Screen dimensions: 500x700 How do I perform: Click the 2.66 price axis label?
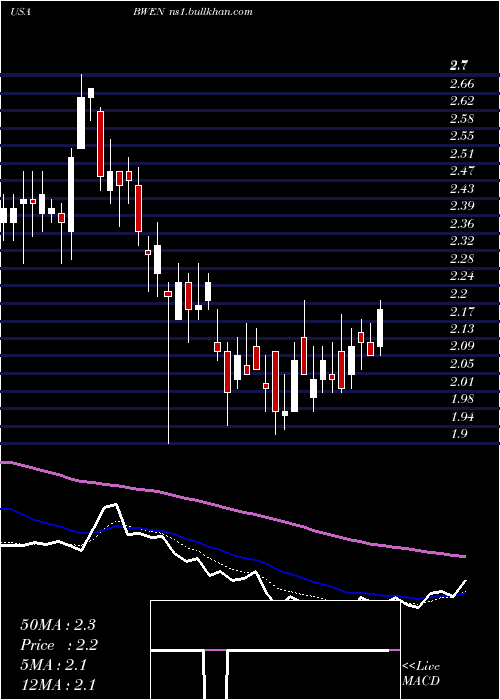[462, 84]
